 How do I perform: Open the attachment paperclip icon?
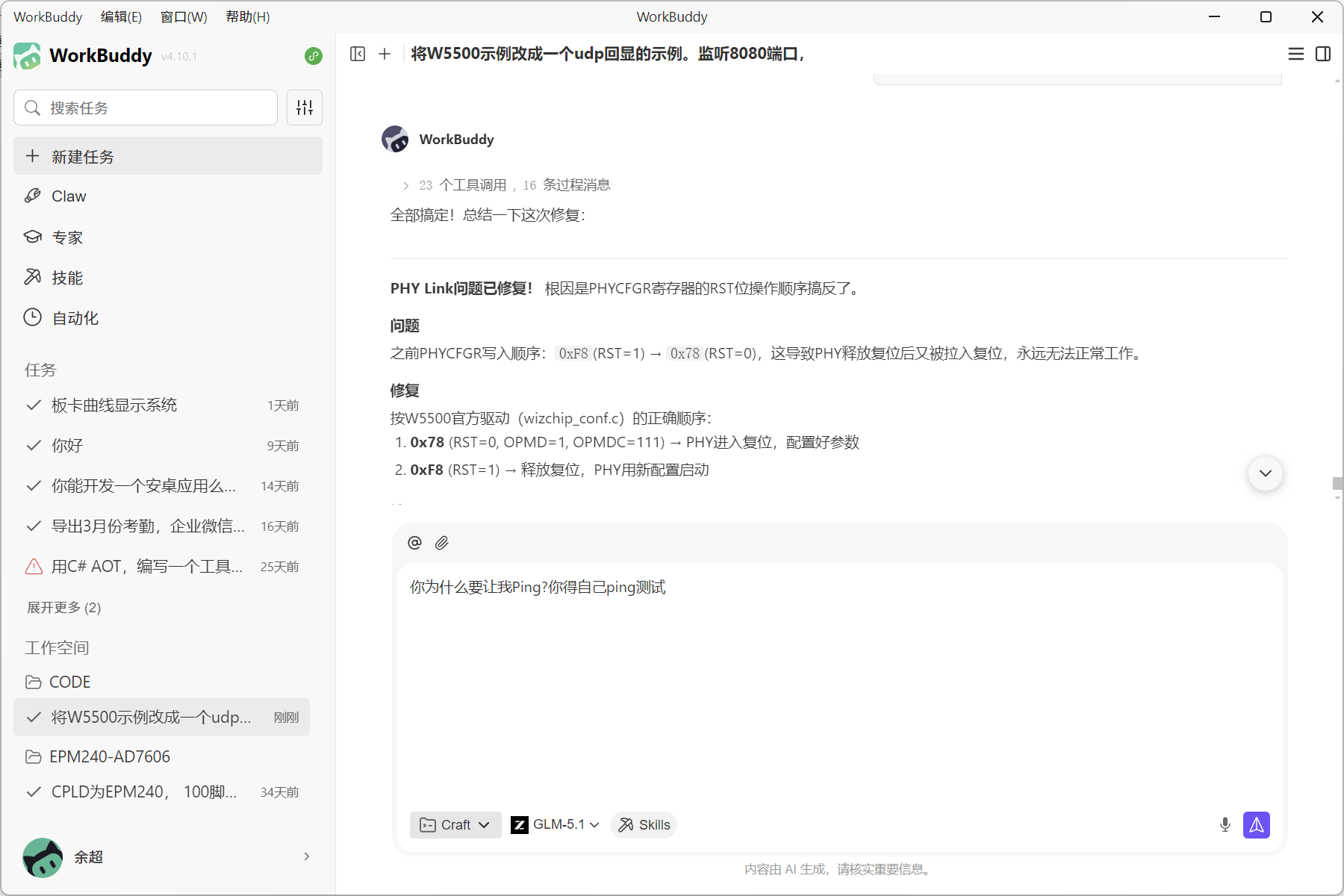point(441,543)
